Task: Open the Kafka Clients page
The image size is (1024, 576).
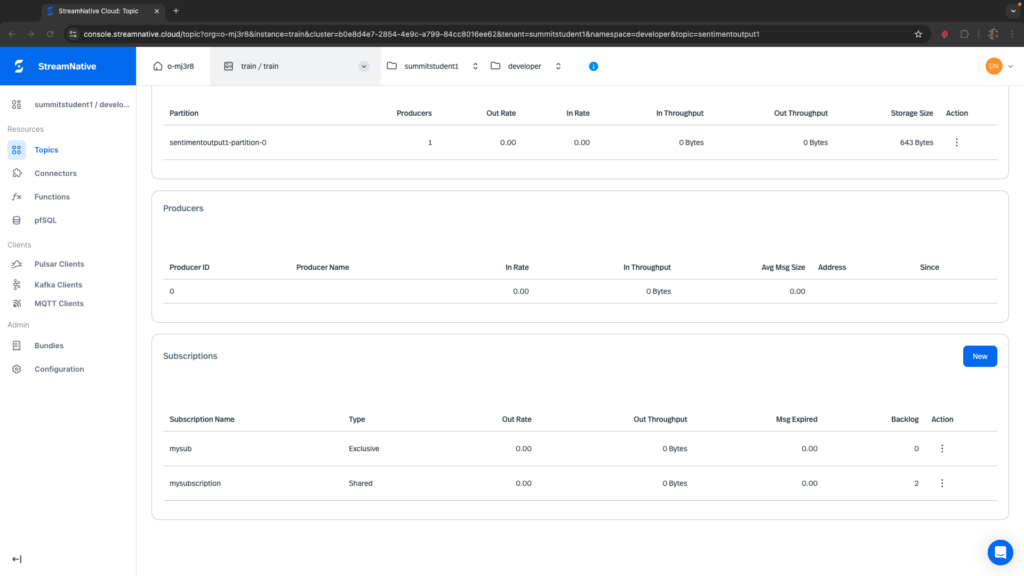Action: [x=58, y=285]
